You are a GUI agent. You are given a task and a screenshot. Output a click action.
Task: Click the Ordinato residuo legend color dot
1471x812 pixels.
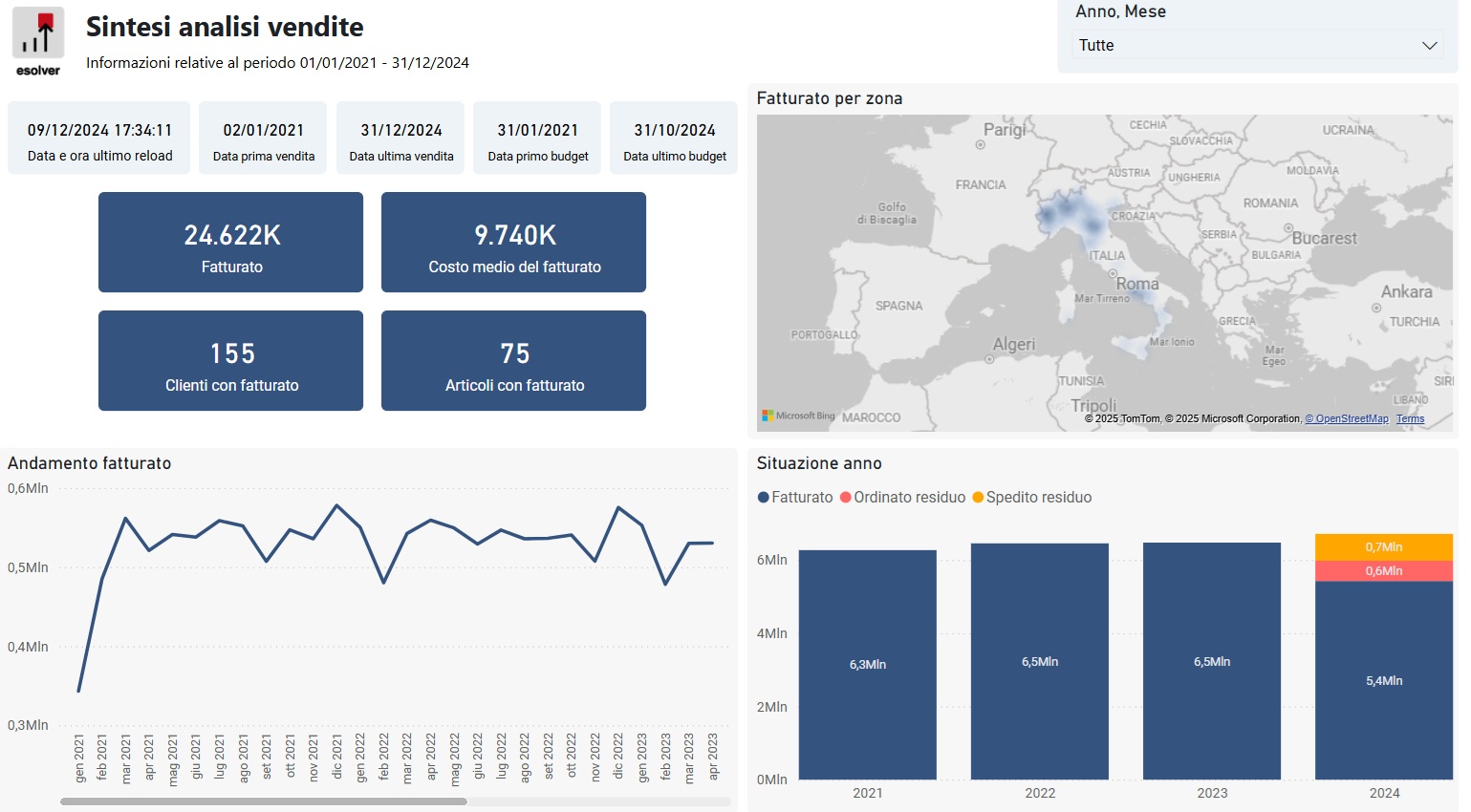click(846, 498)
